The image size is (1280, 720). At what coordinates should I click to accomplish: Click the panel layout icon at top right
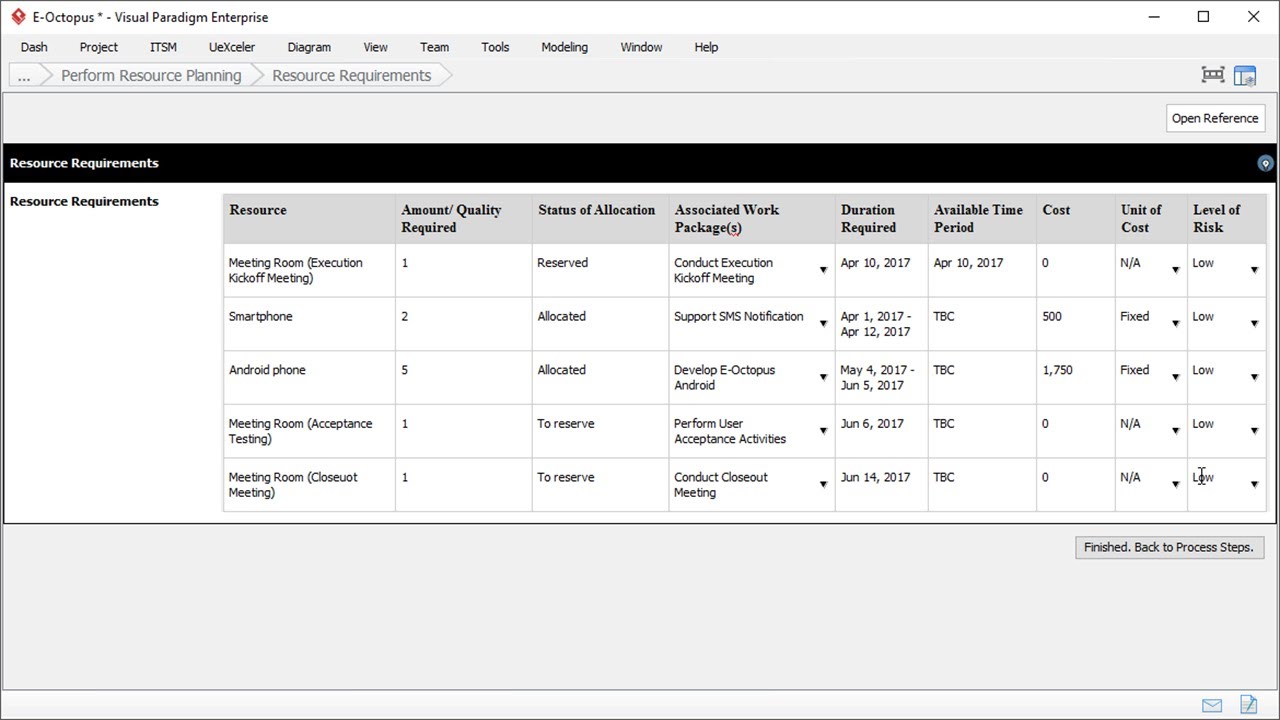click(1245, 75)
